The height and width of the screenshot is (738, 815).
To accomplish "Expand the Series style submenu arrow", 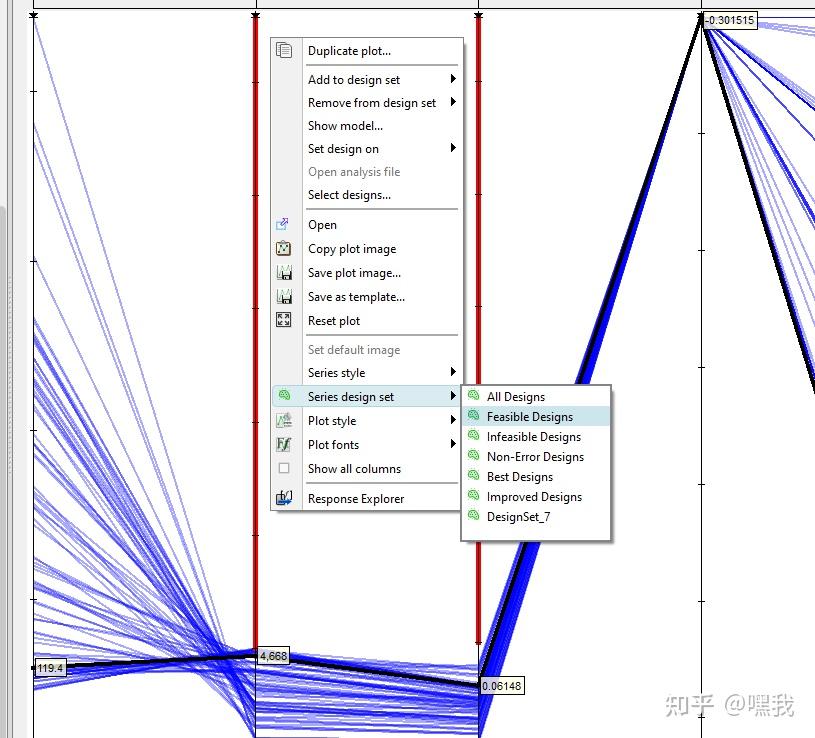I will (x=453, y=372).
